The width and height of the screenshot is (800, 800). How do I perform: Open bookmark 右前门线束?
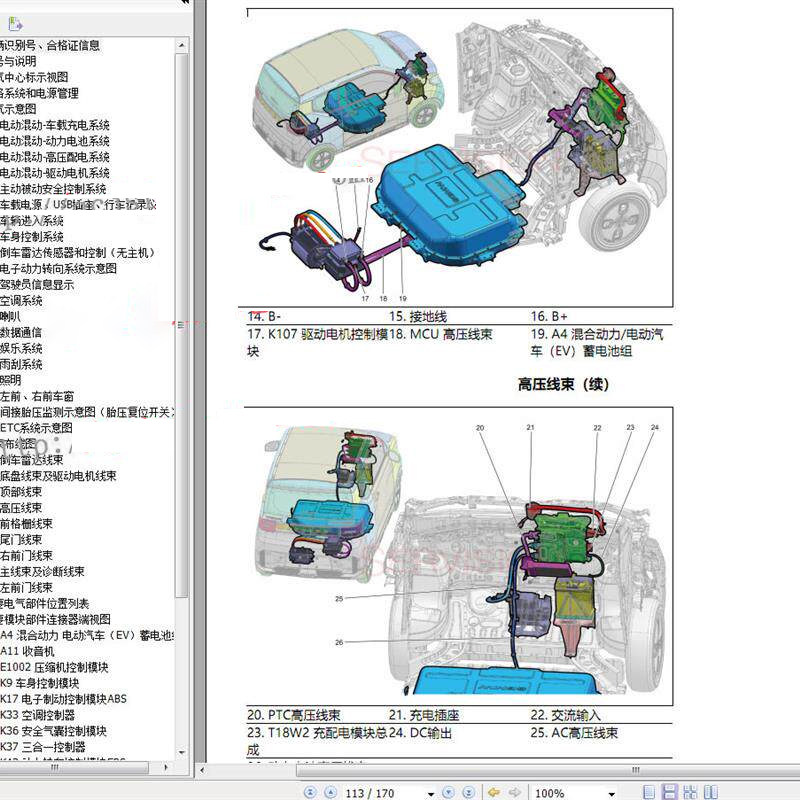27,556
